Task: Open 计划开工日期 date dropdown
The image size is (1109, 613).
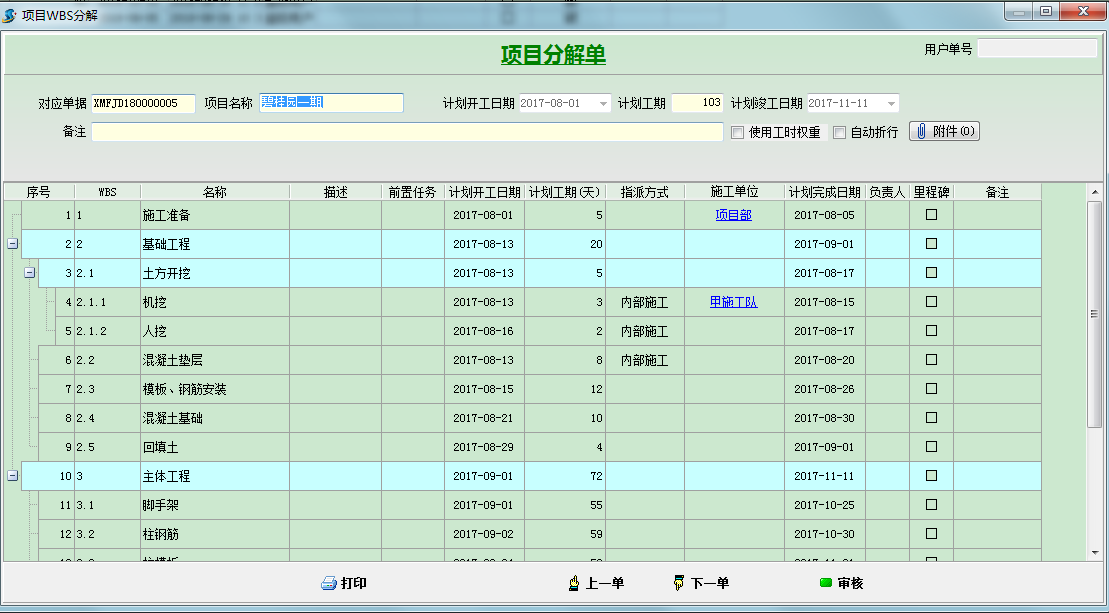Action: [x=603, y=104]
